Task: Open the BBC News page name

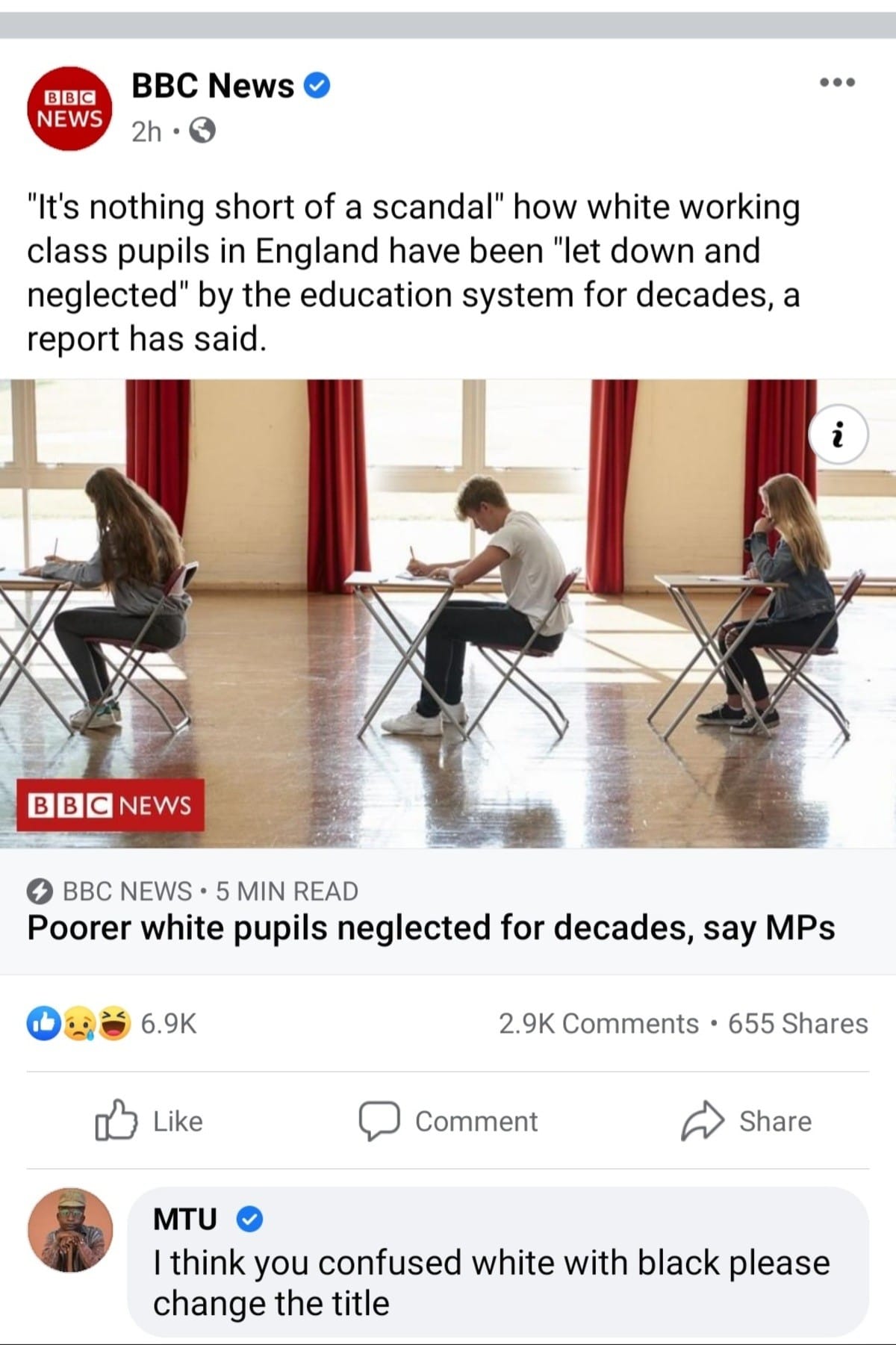Action: tap(213, 86)
